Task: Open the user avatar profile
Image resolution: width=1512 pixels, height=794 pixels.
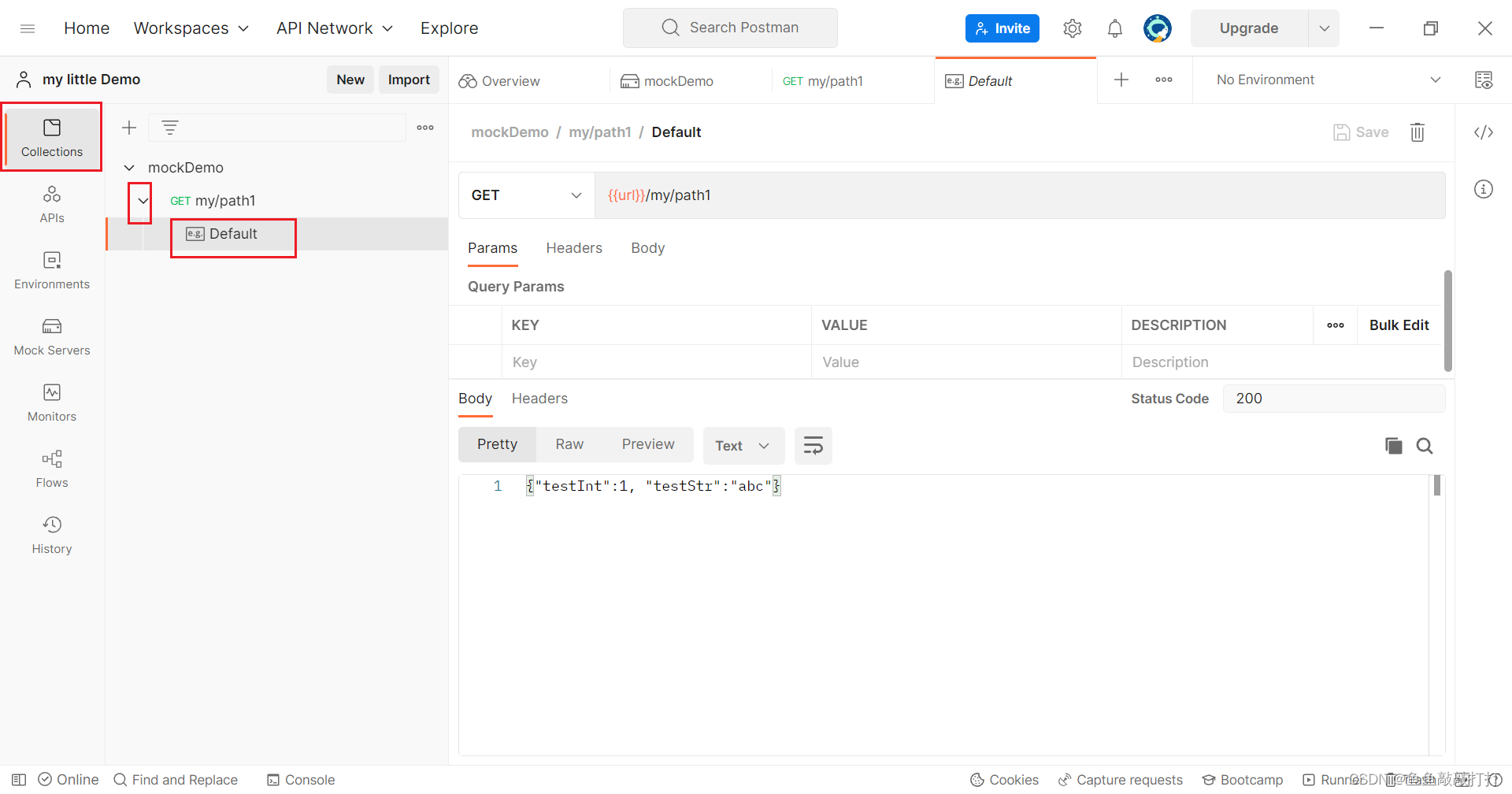Action: (1157, 28)
